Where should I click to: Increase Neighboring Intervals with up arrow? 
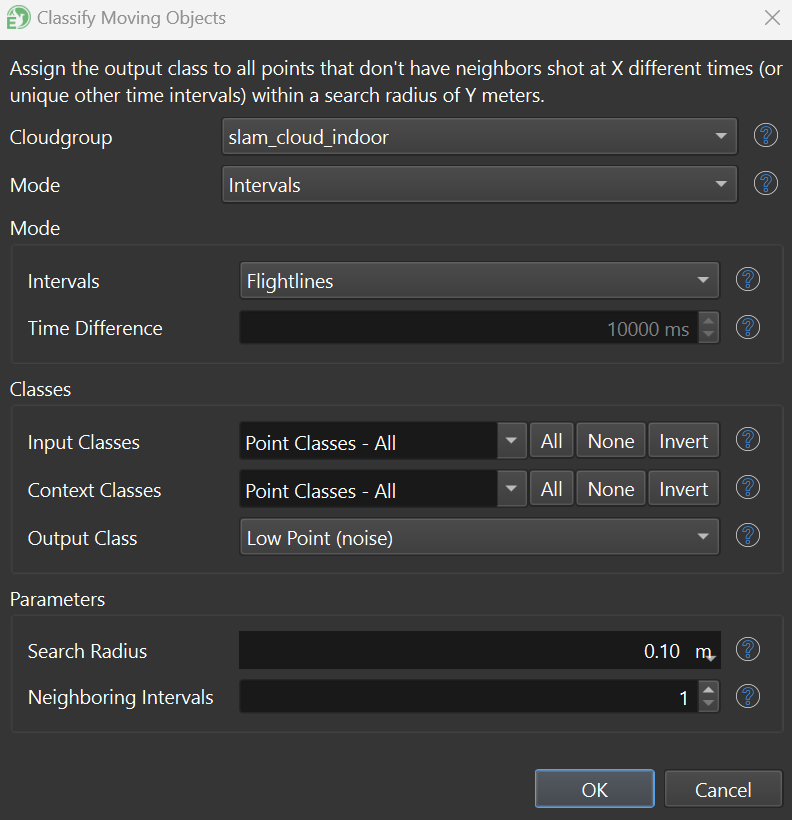point(708,689)
